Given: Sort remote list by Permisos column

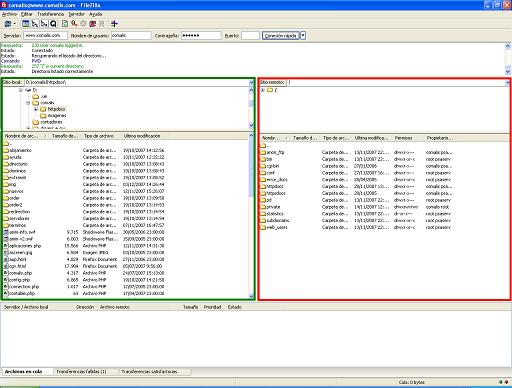Looking at the screenshot, I should pos(404,138).
